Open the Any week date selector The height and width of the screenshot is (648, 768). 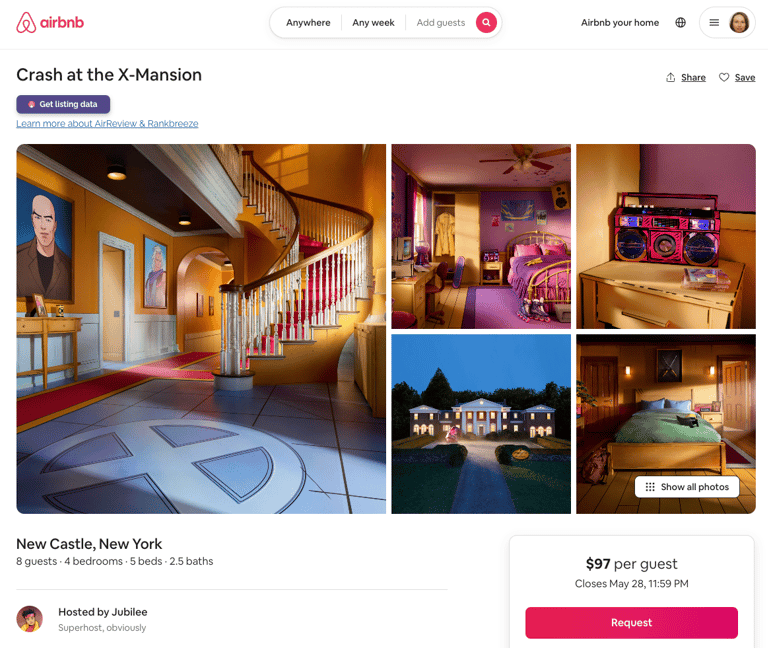tap(373, 23)
